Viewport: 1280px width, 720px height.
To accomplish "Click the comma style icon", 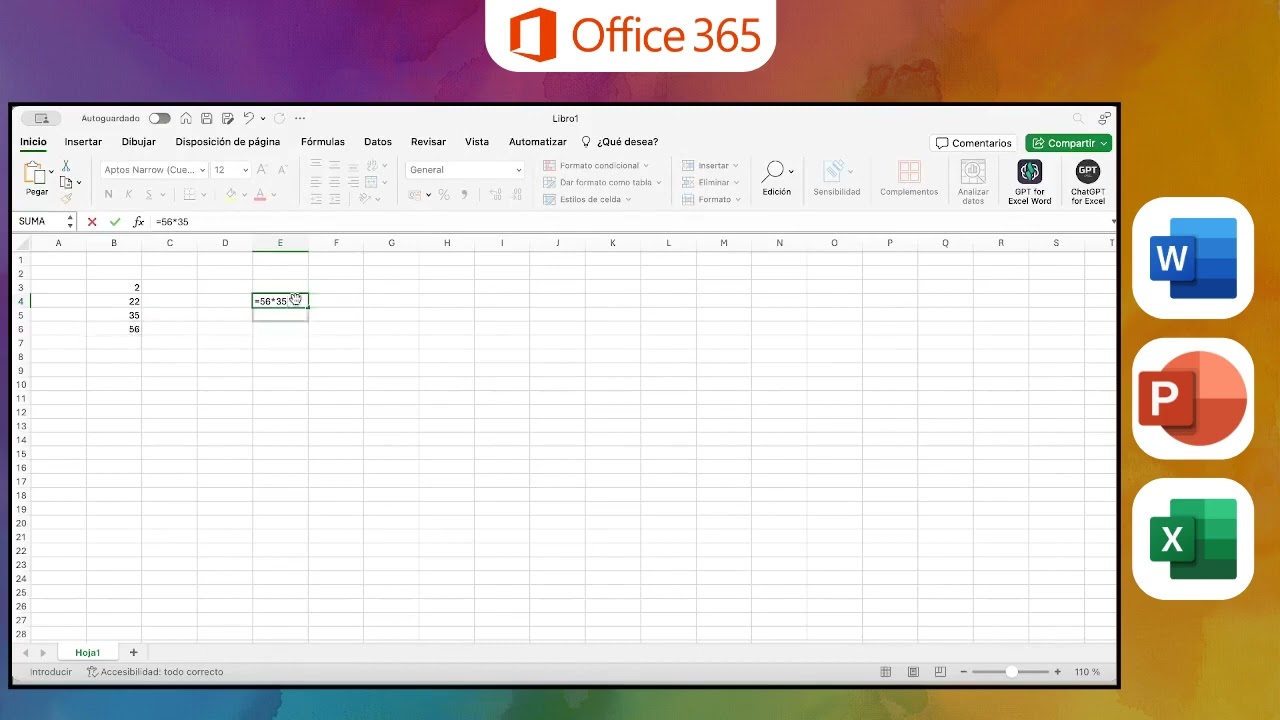I will 464,195.
